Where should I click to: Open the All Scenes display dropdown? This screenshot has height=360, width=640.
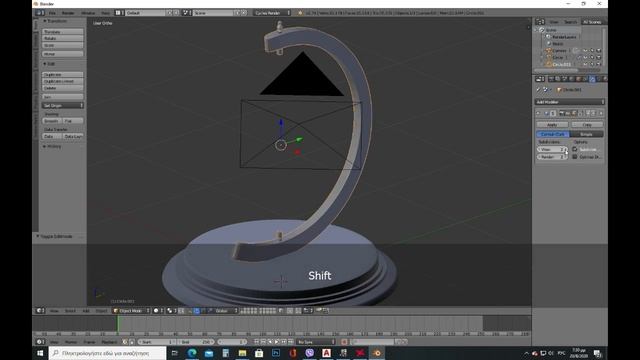tap(593, 22)
